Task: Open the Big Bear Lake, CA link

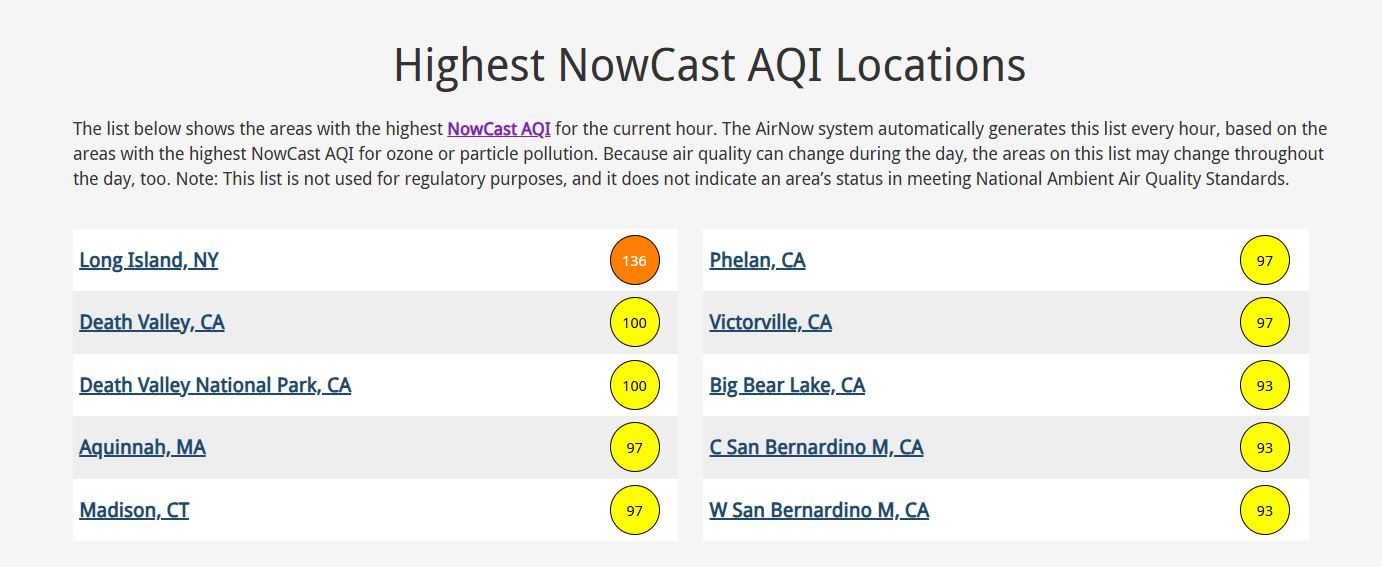Action: 787,386
